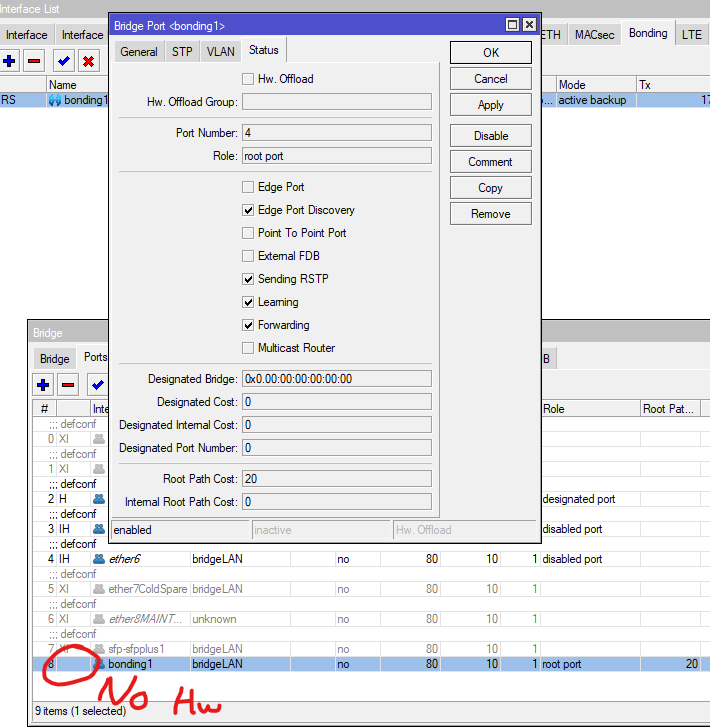The width and height of the screenshot is (710, 728).
Task: Toggle the Forwarding checkbox
Action: 248,325
